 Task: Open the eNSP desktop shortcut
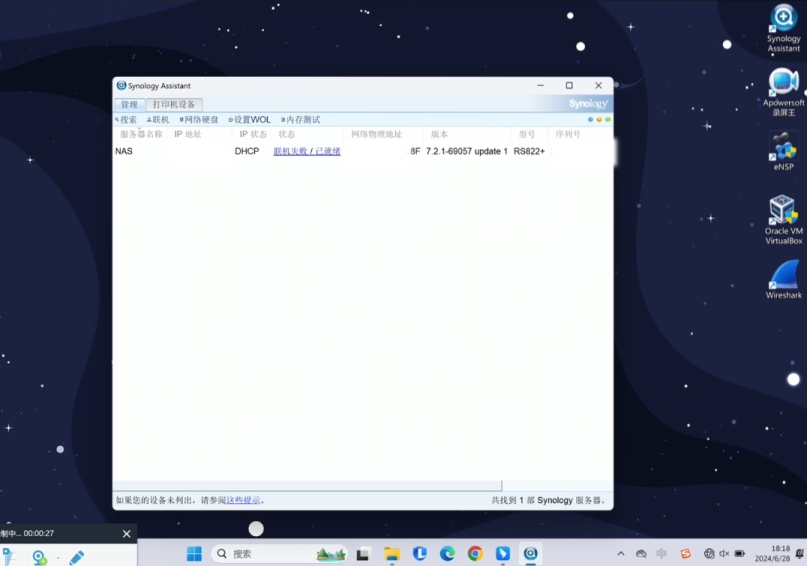point(783,151)
